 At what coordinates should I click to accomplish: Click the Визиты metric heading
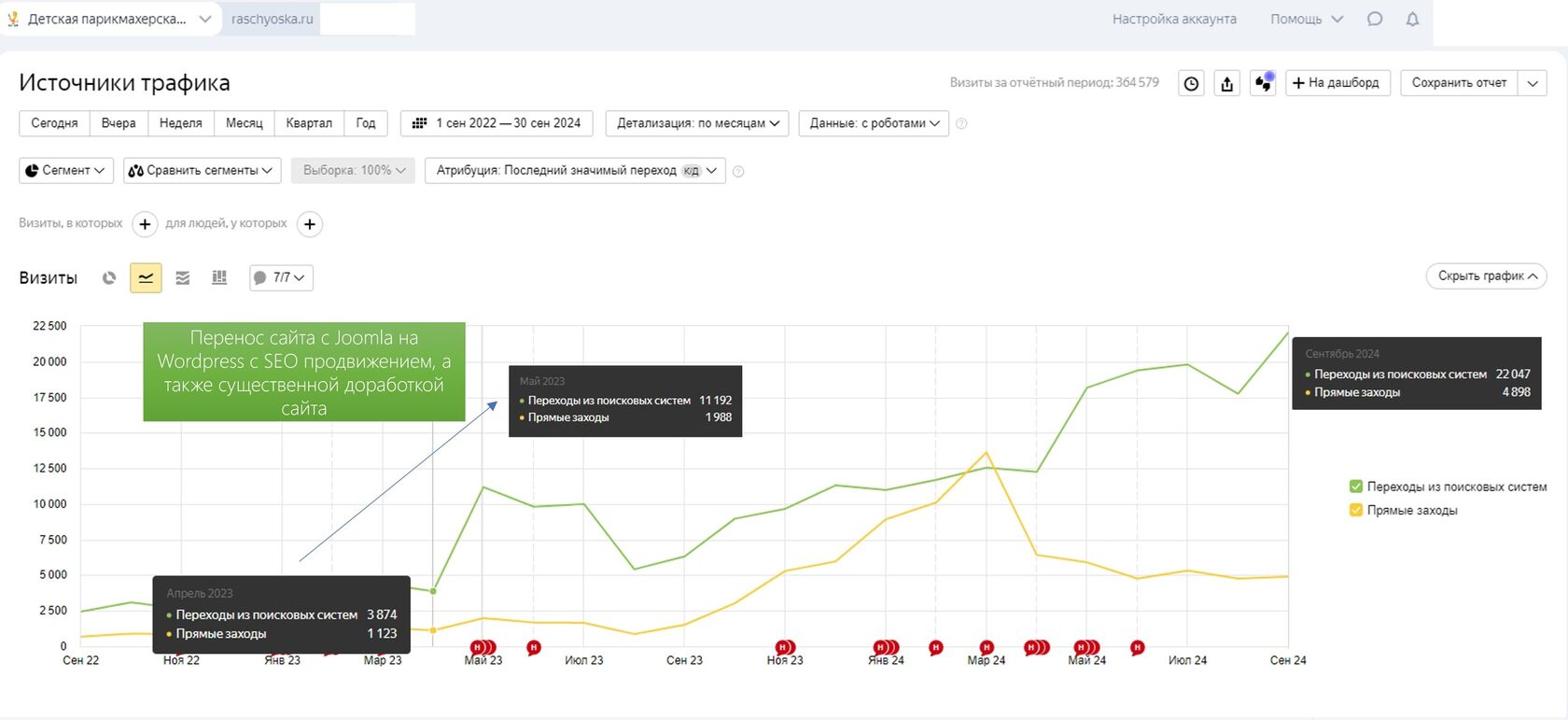(49, 278)
